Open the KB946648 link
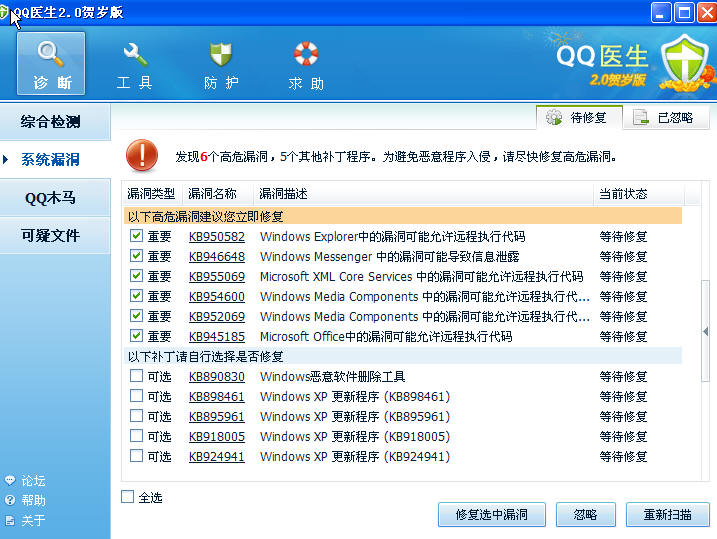The image size is (717, 539). [217, 257]
